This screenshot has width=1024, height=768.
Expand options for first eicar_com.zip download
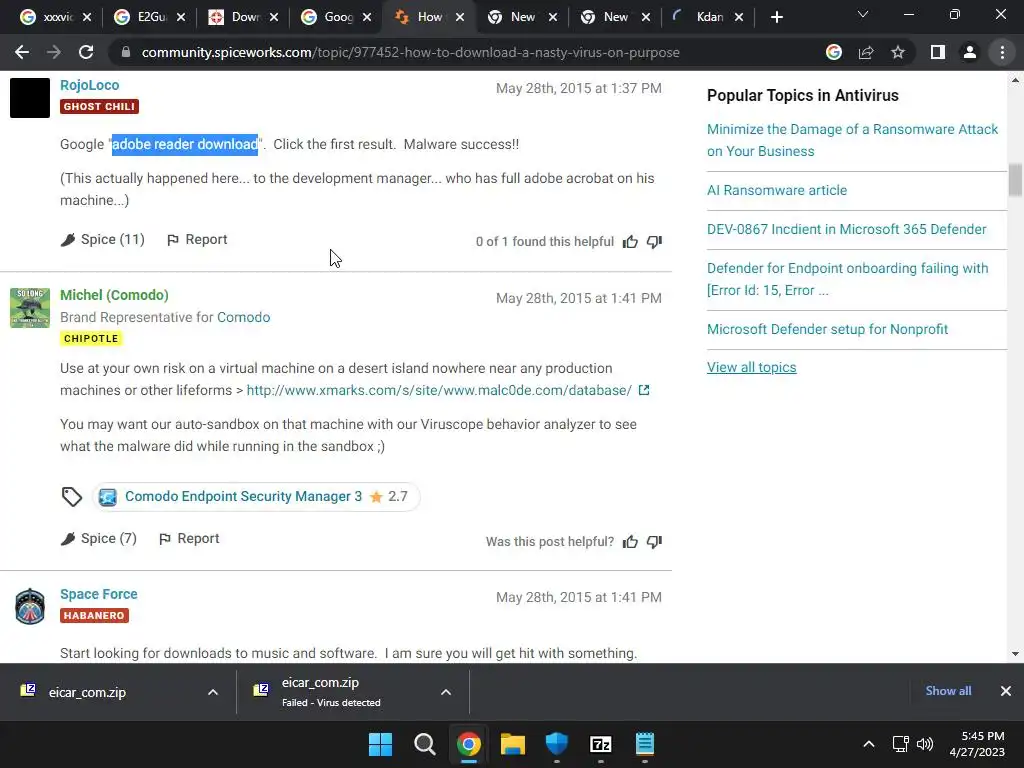pos(213,692)
